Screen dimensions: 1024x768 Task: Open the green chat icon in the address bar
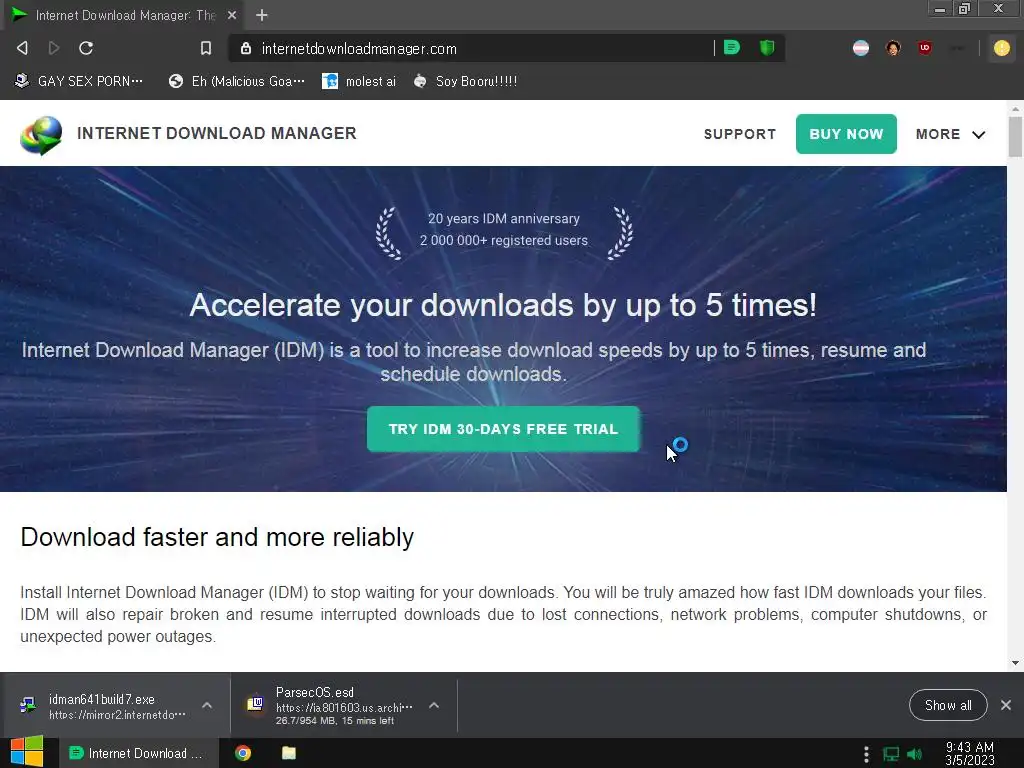(x=732, y=48)
